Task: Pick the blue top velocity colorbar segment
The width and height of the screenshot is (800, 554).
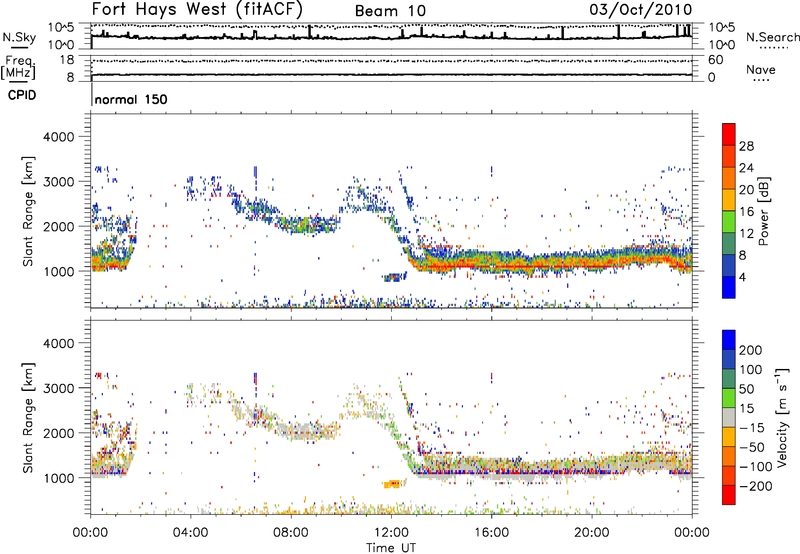Action: click(x=729, y=340)
